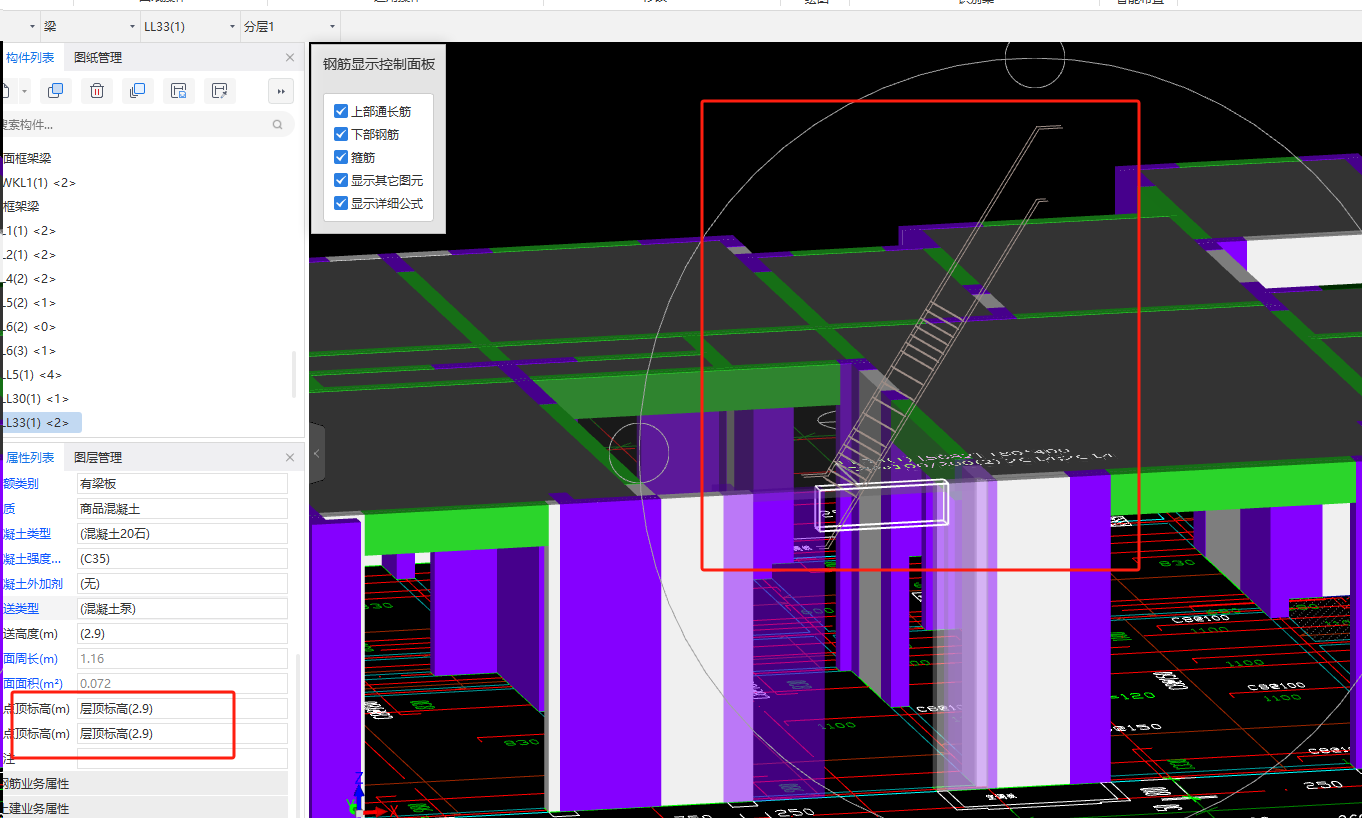Expand the 钢筋业务属性 section

tap(144, 784)
